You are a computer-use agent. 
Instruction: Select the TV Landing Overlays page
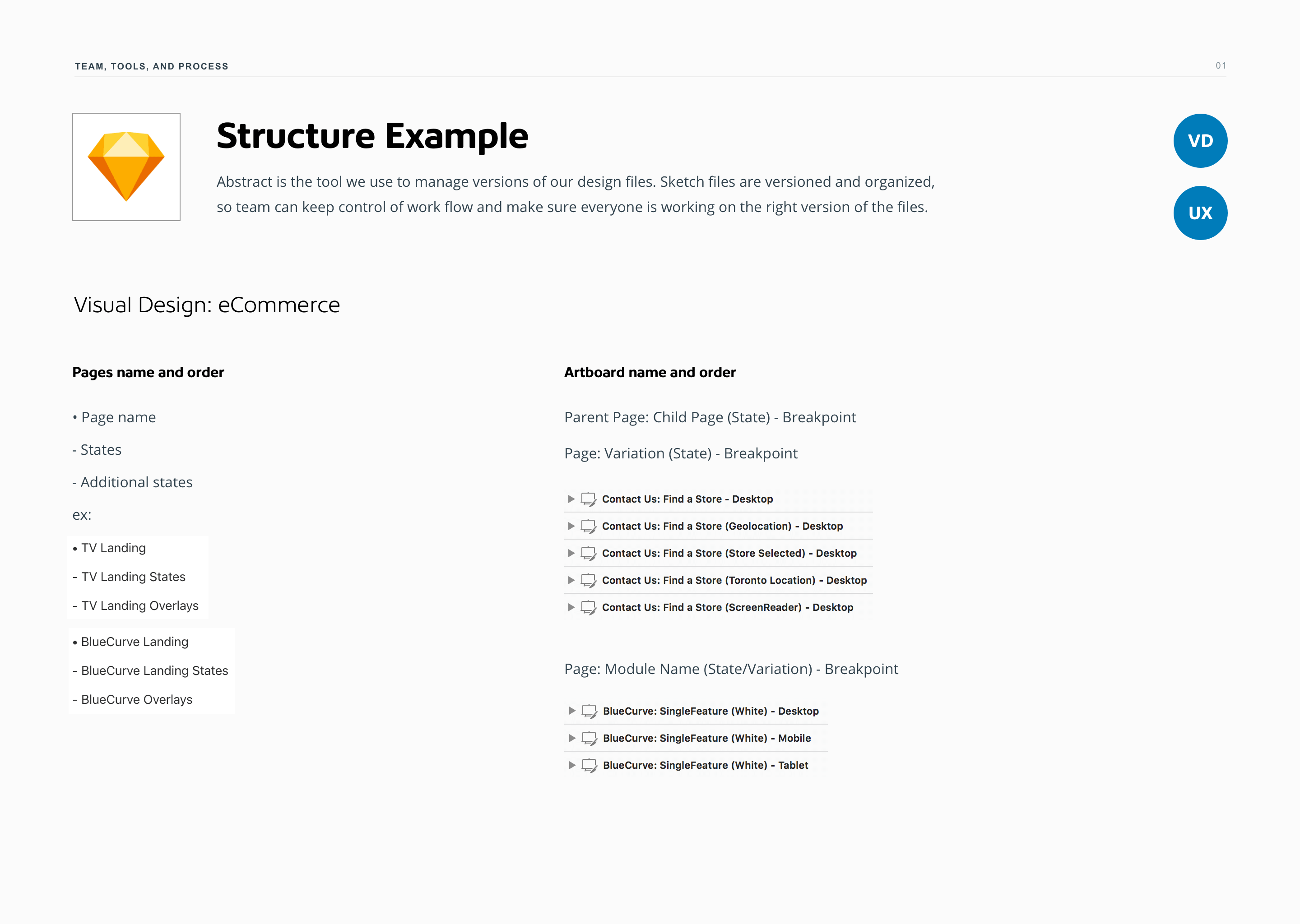coord(139,605)
